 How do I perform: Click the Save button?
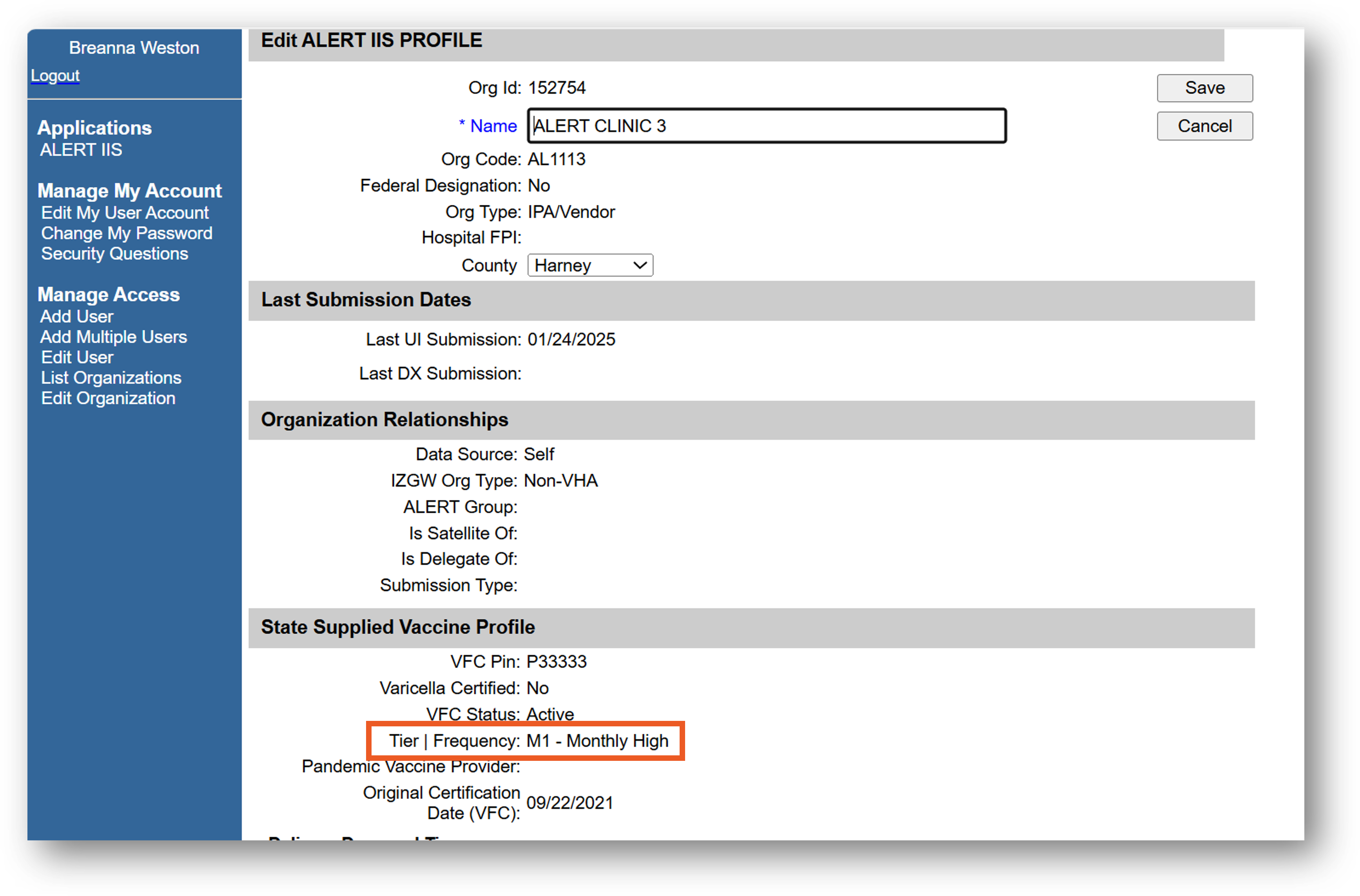click(x=1204, y=88)
